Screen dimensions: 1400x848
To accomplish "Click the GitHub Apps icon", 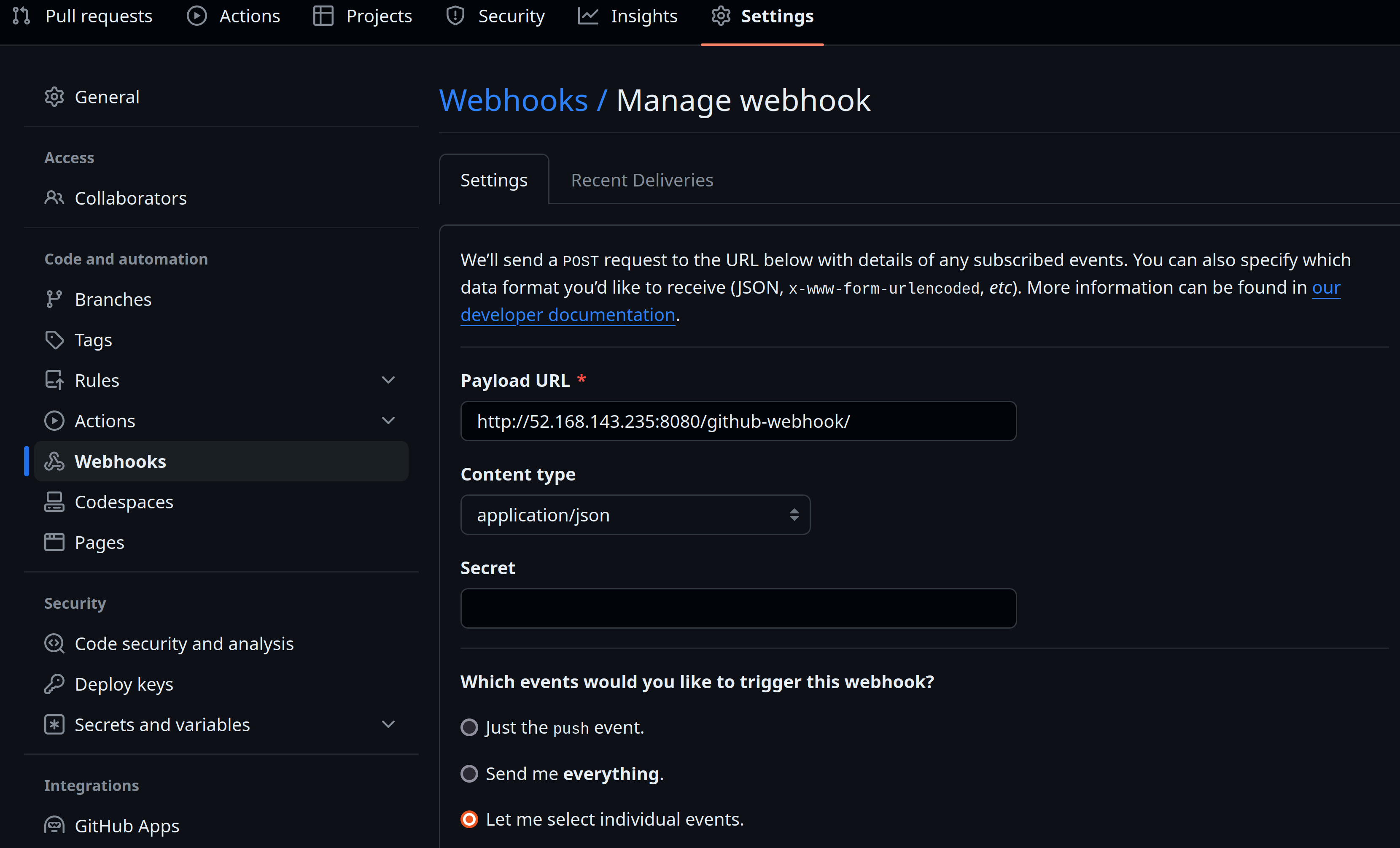I will pos(54,825).
